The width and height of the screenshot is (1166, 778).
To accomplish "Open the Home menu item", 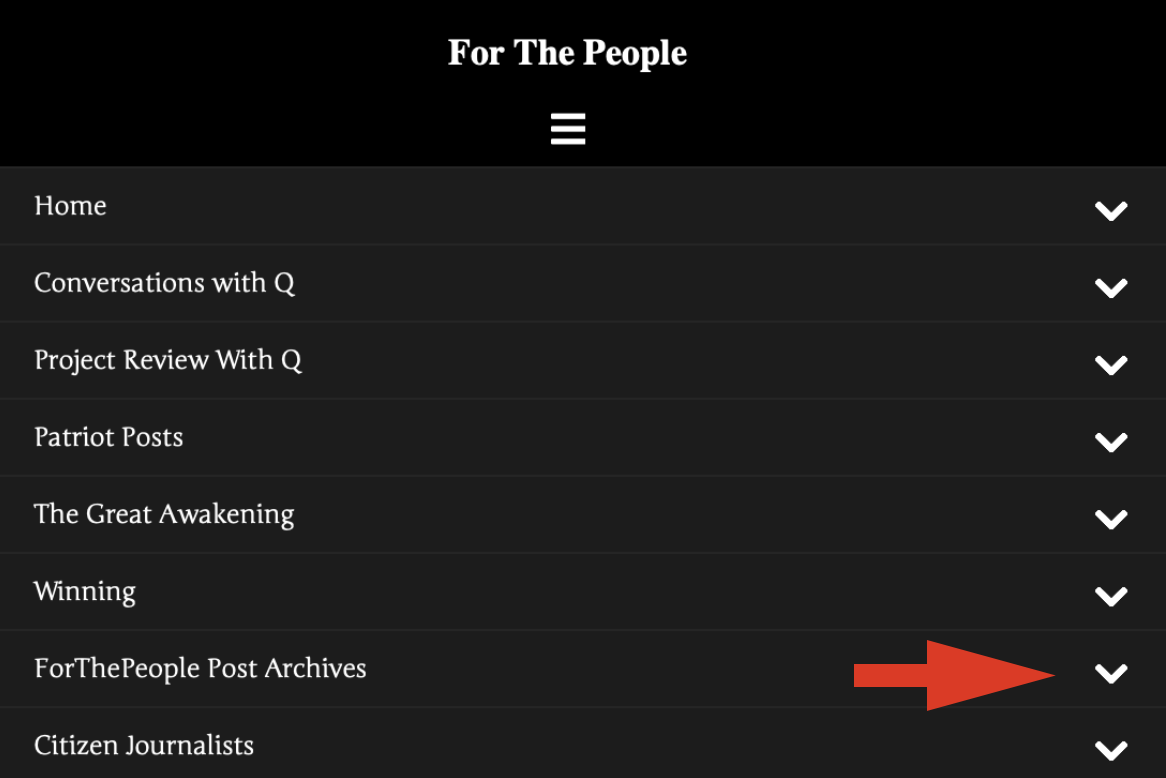I will point(70,206).
